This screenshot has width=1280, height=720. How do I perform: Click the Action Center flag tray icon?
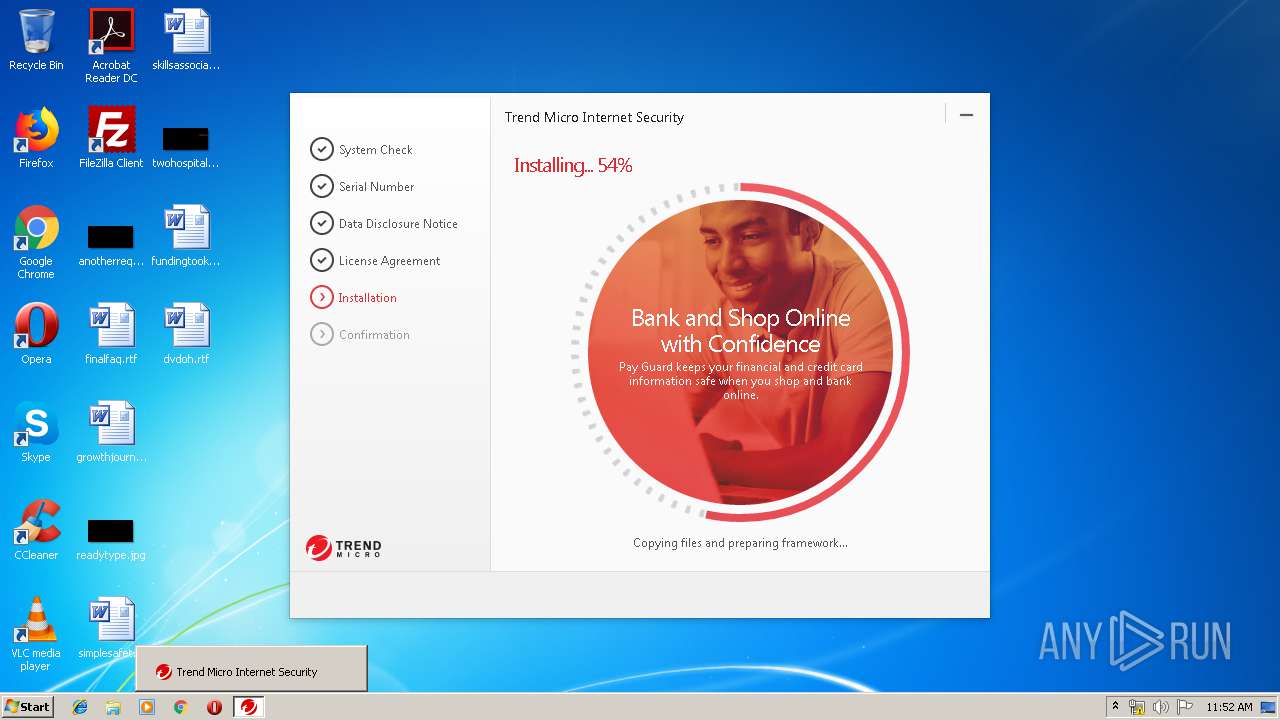tap(1184, 707)
